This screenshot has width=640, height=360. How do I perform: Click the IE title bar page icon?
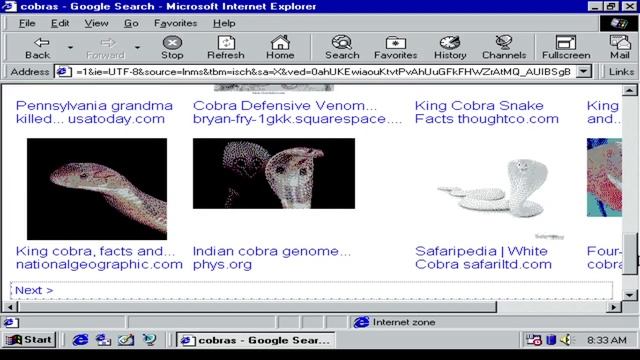pyautogui.click(x=9, y=7)
